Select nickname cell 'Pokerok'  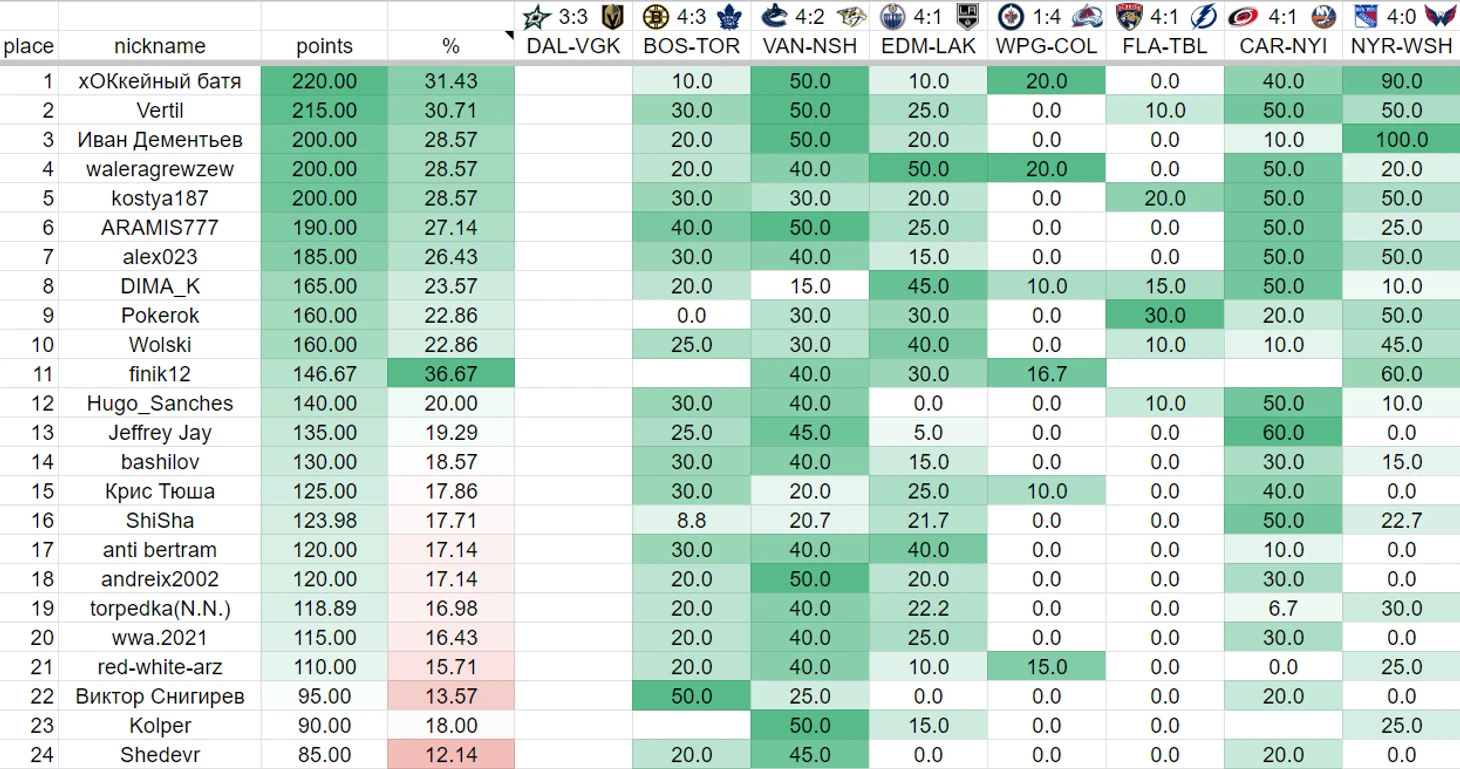(160, 315)
